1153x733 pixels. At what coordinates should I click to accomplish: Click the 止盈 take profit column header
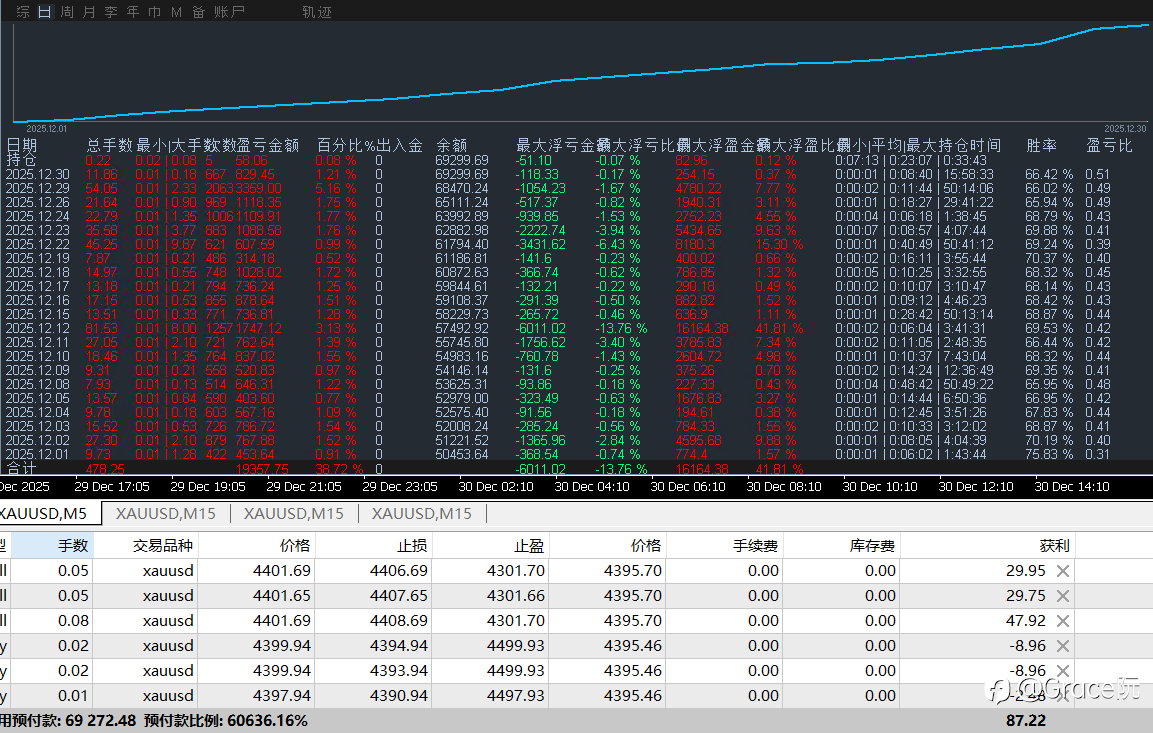(x=530, y=545)
